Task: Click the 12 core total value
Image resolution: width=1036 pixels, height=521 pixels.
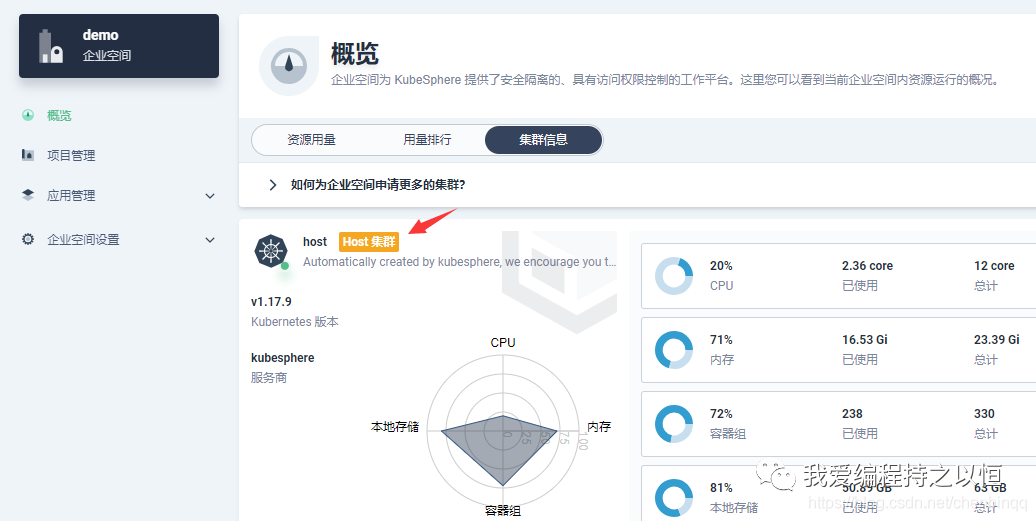Action: [x=994, y=265]
